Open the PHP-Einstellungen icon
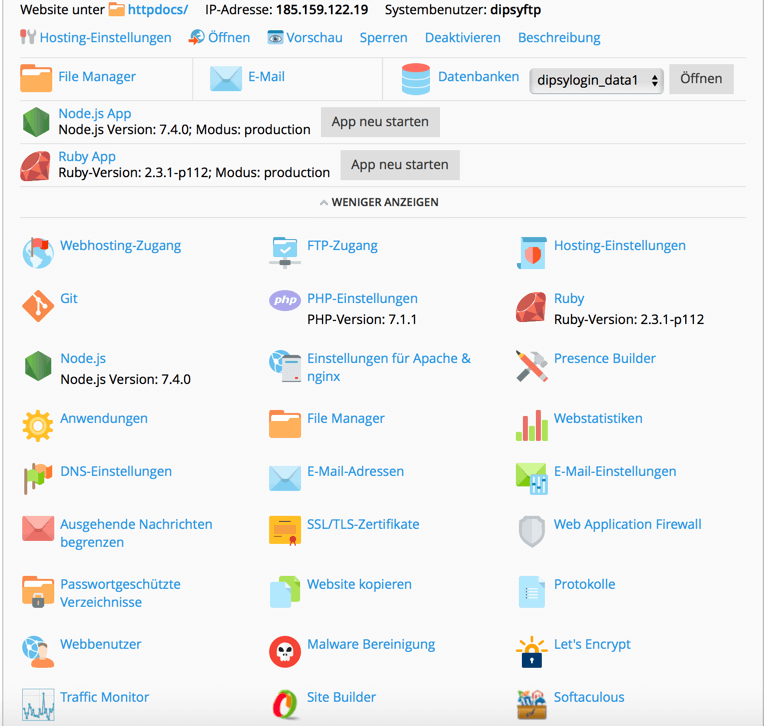764x726 pixels. 285,300
